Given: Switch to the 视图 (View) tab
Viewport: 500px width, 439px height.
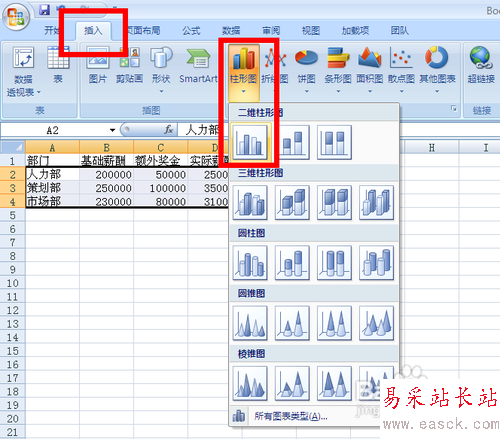Looking at the screenshot, I should (311, 31).
